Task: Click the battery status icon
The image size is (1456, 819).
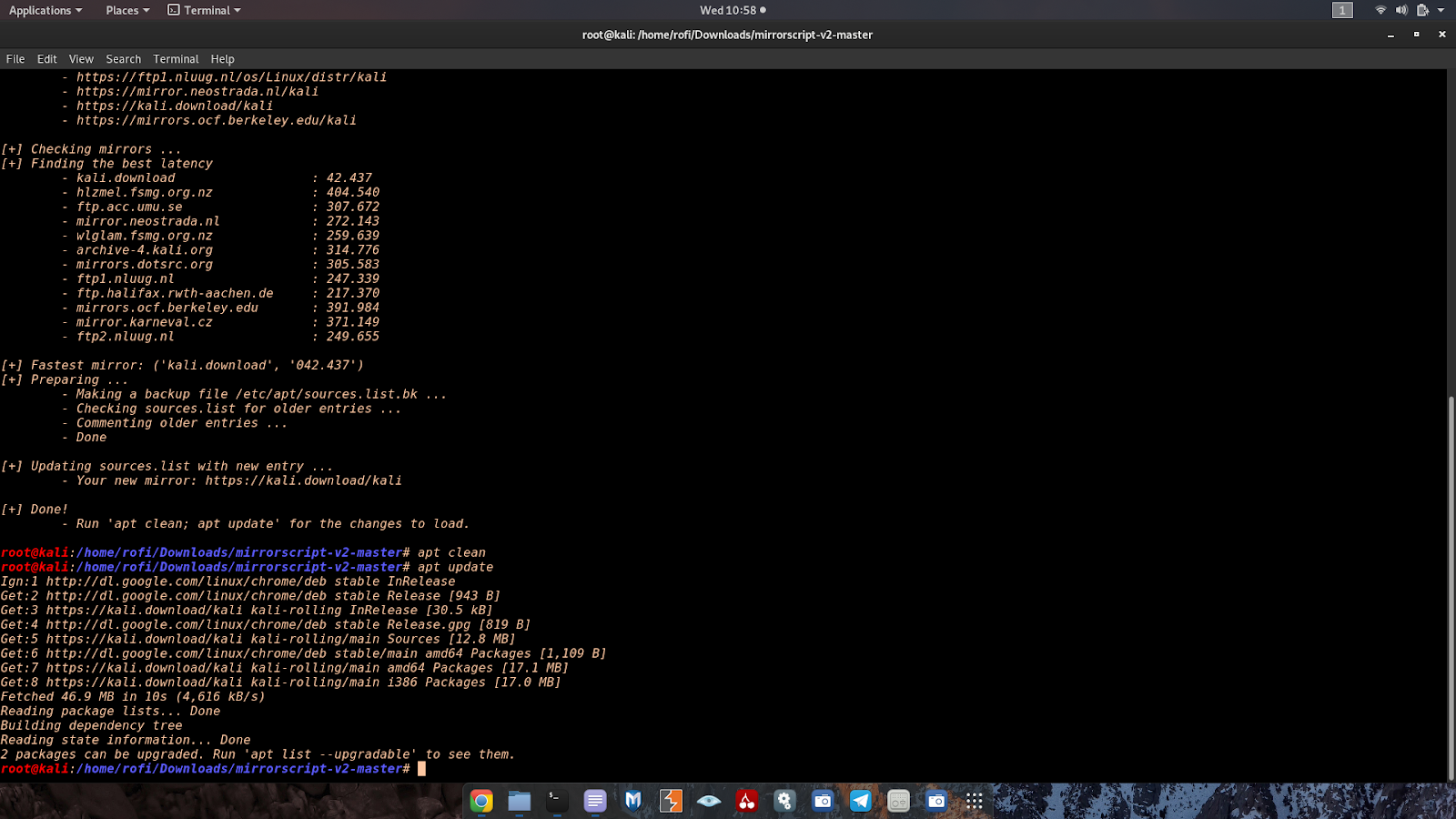Action: [x=1422, y=10]
